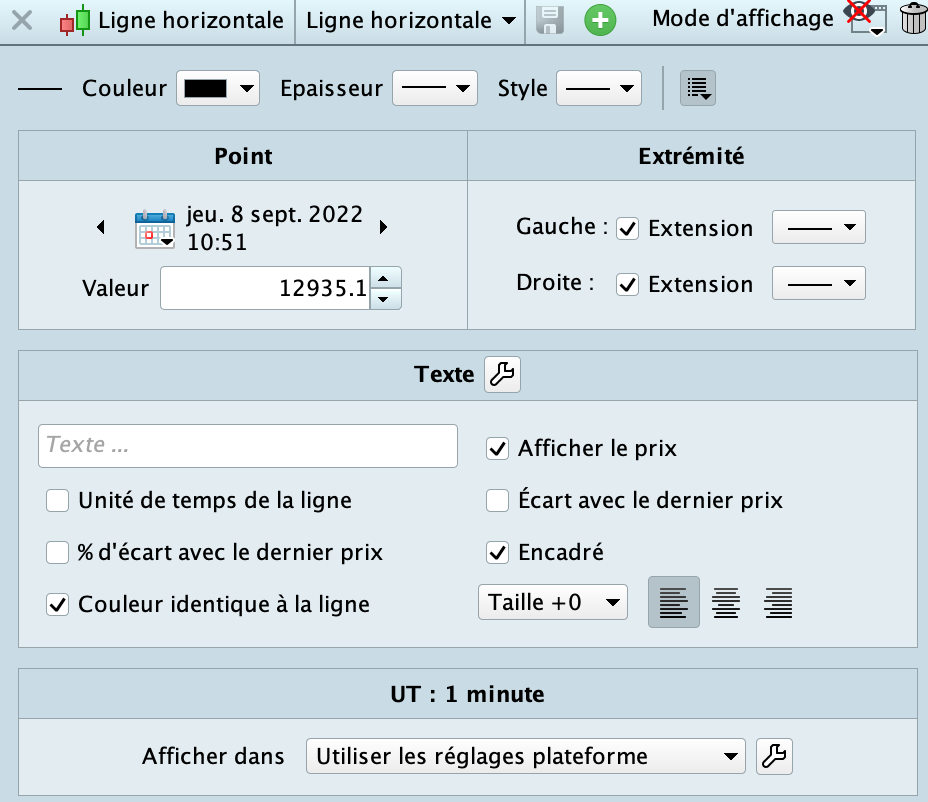The height and width of the screenshot is (802, 928).
Task: Select the center text alignment icon
Action: point(725,603)
